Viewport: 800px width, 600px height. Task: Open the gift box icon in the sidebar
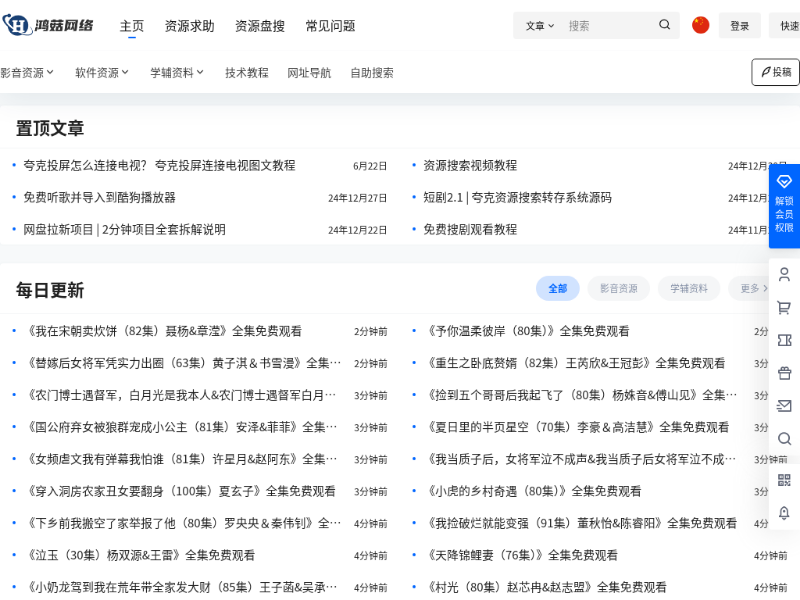784,373
